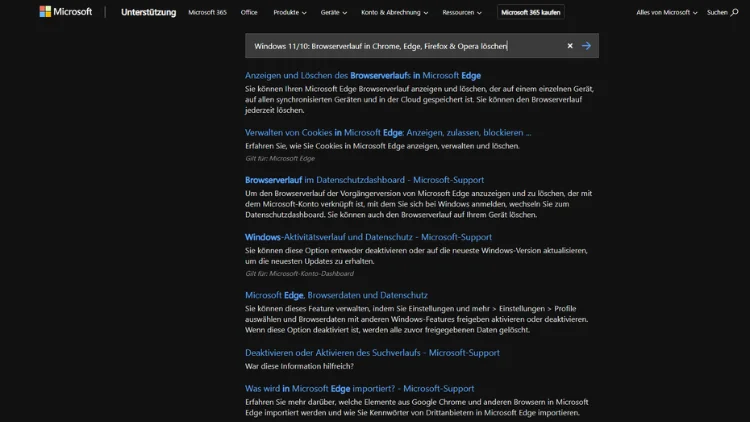The image size is (750, 422).
Task: Open the Unterstützung home link
Action: tap(148, 12)
